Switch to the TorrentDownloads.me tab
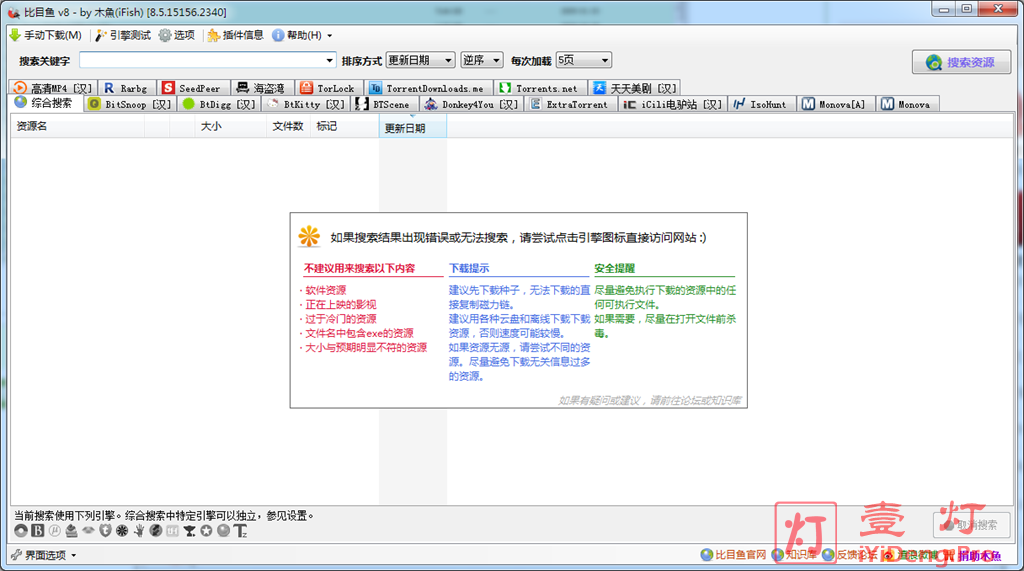Image resolution: width=1024 pixels, height=571 pixels. 426,88
